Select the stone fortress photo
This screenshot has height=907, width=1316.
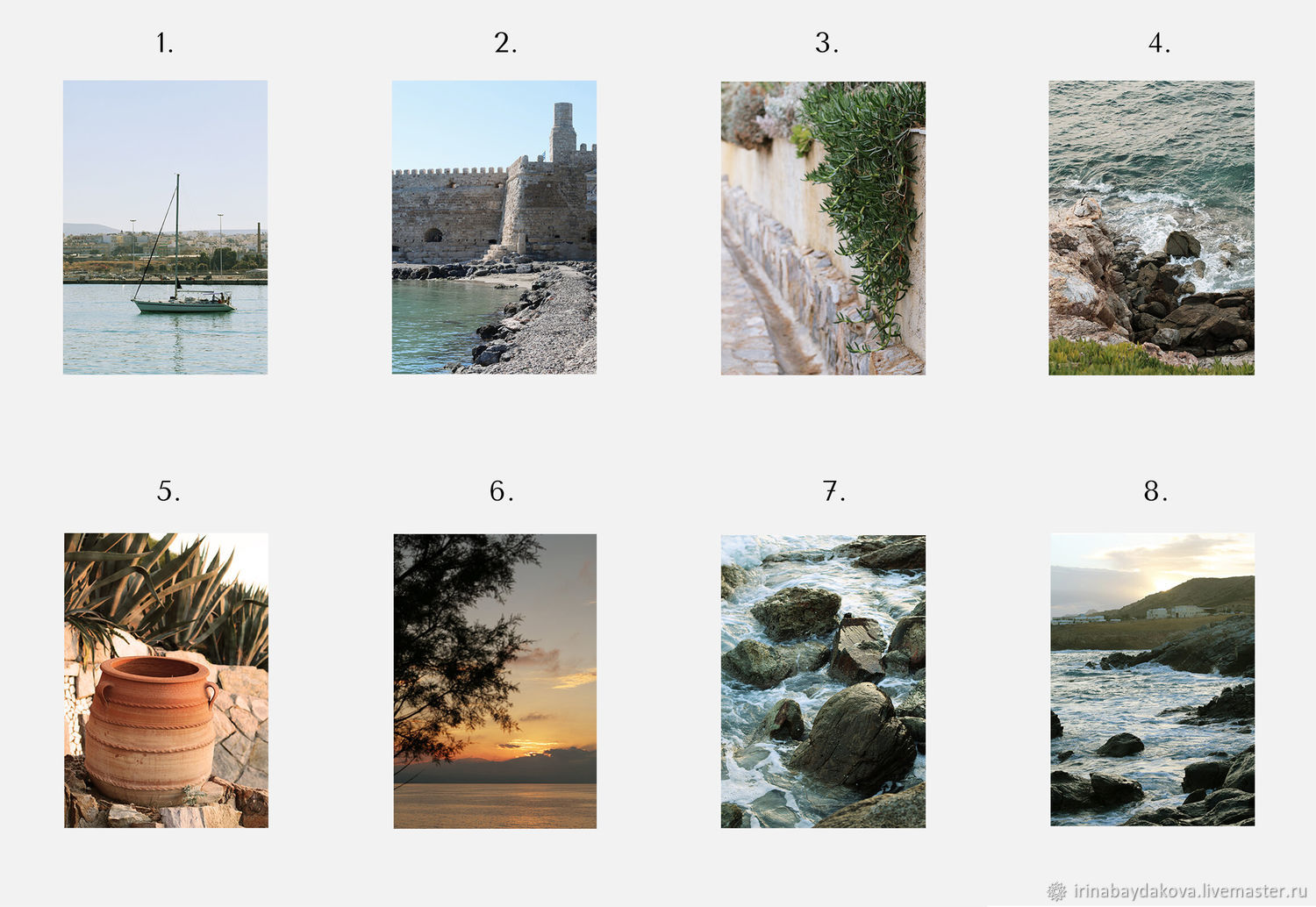[494, 227]
